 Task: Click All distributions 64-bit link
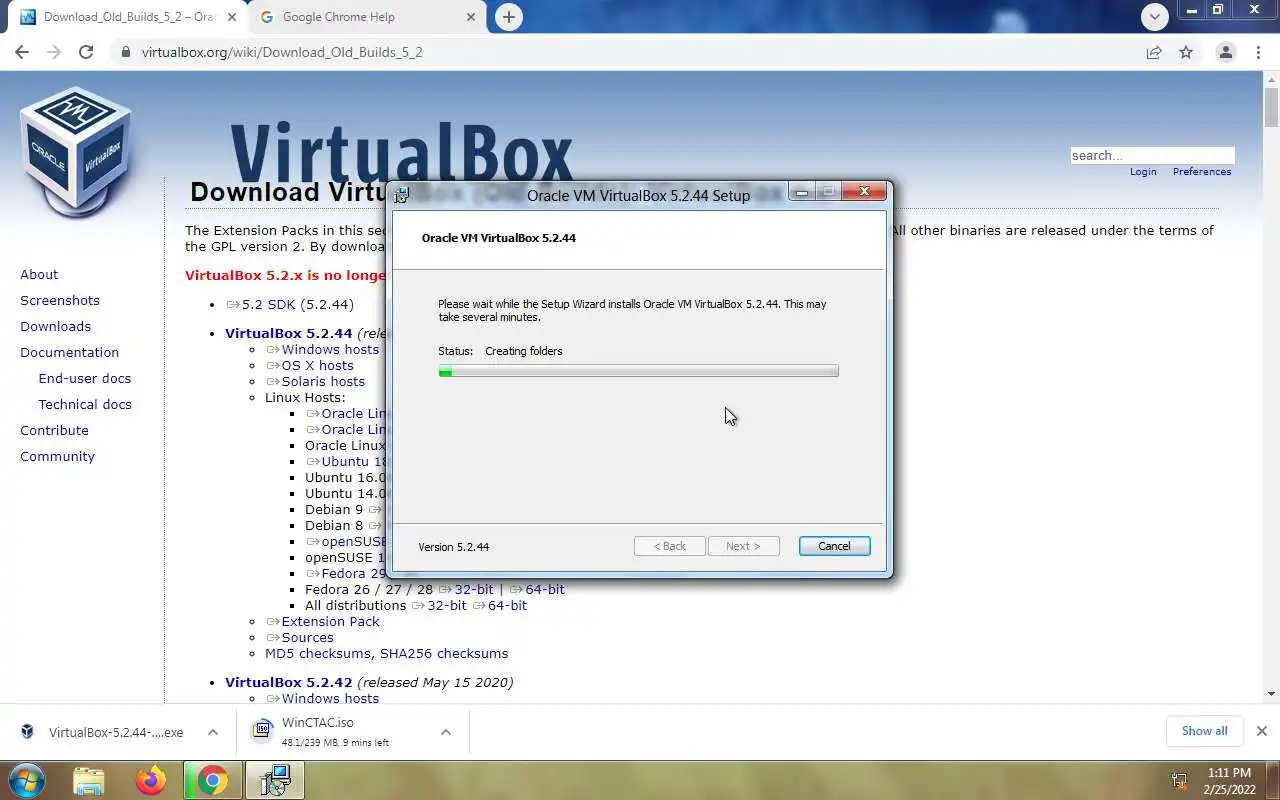[500, 605]
